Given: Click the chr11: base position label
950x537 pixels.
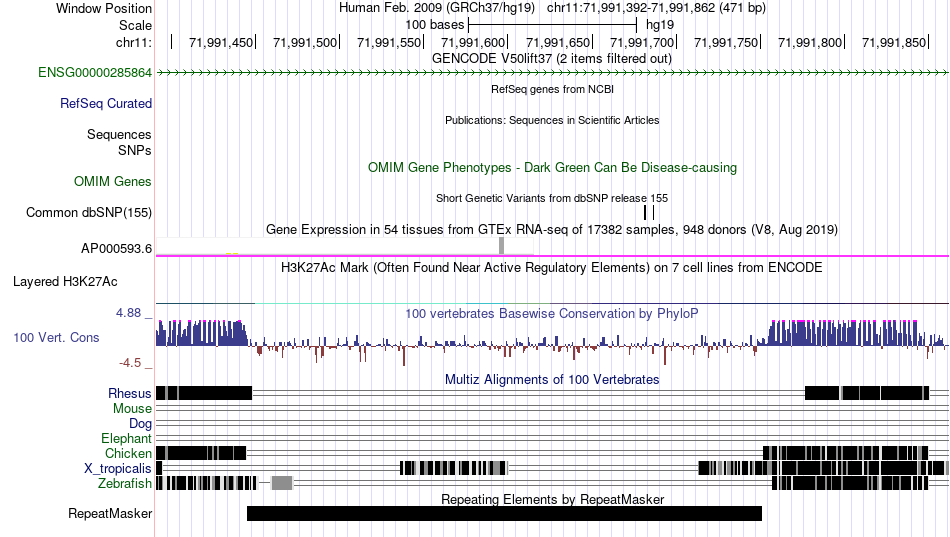Looking at the screenshot, I should [133, 42].
